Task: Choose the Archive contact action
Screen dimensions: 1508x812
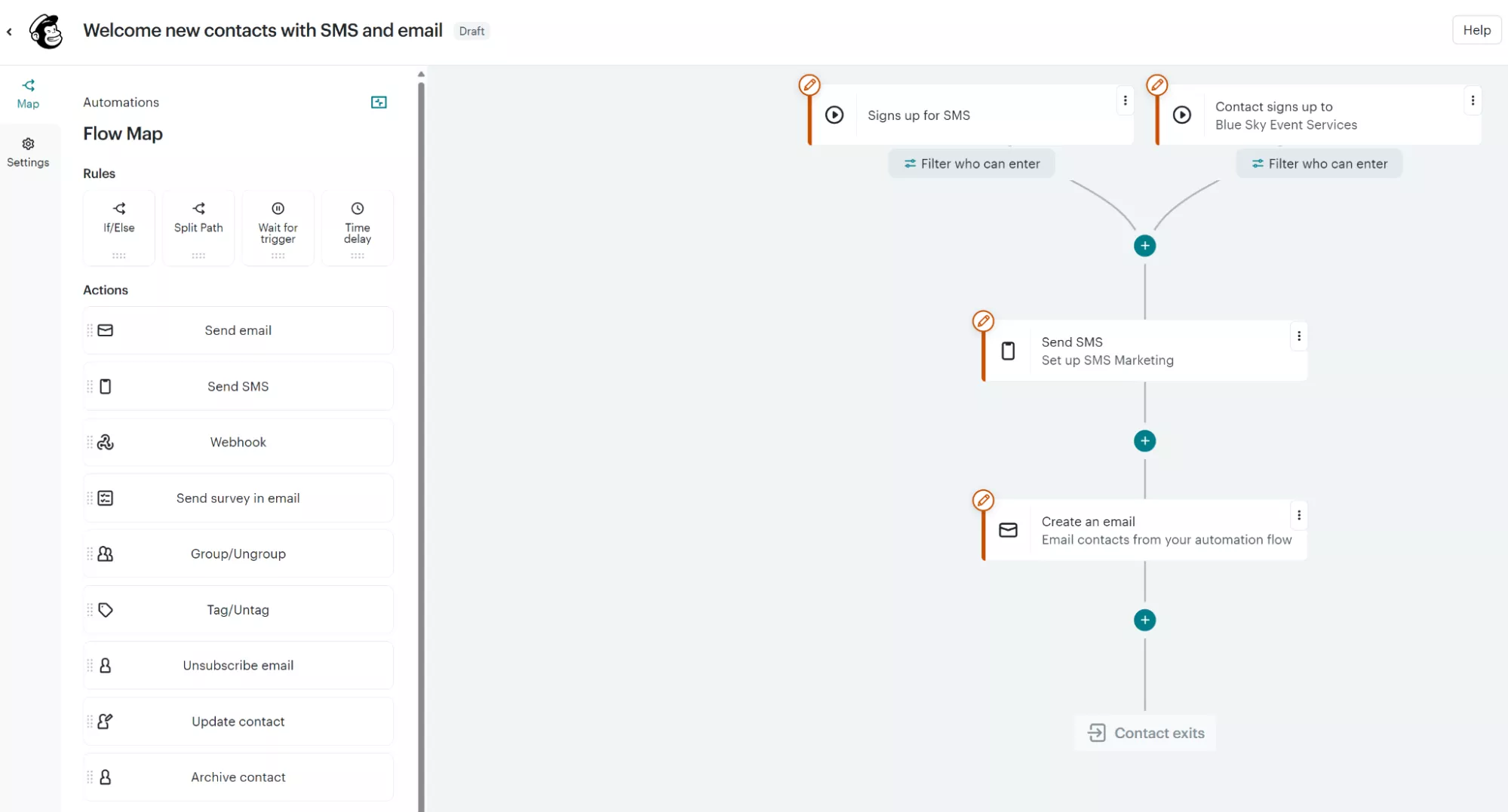Action: (x=238, y=777)
